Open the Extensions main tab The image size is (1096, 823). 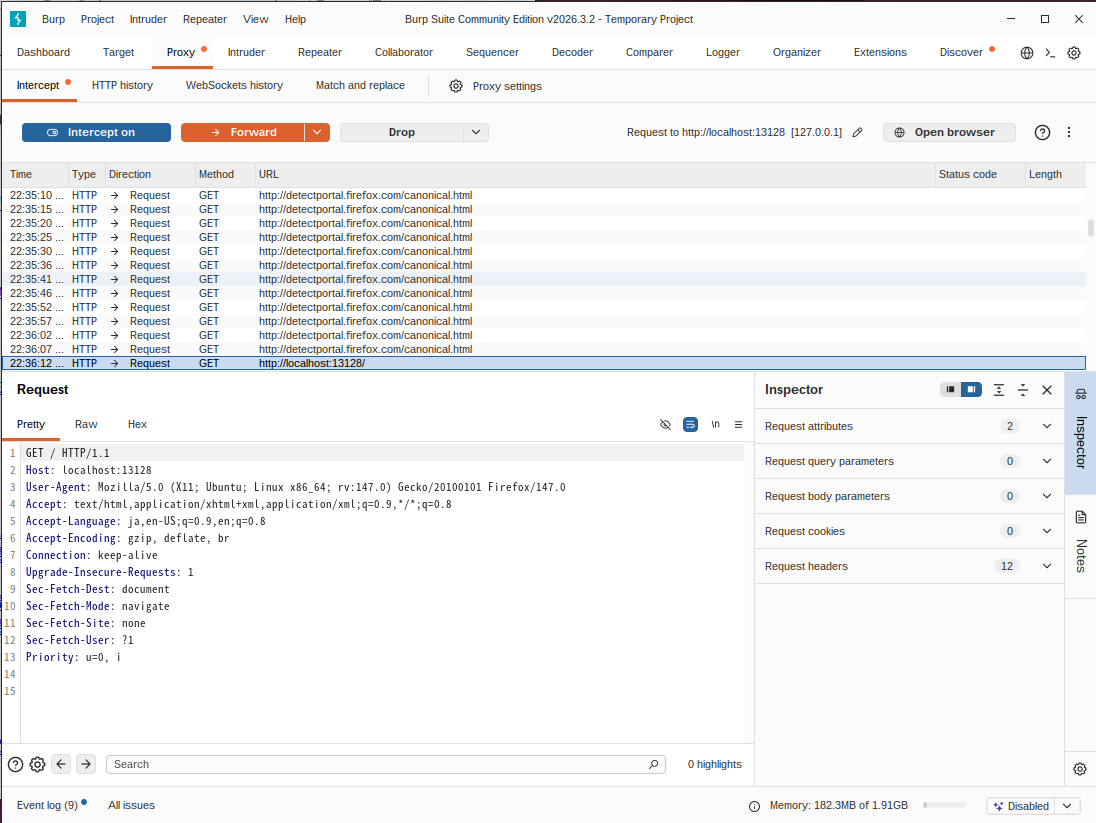pos(880,52)
